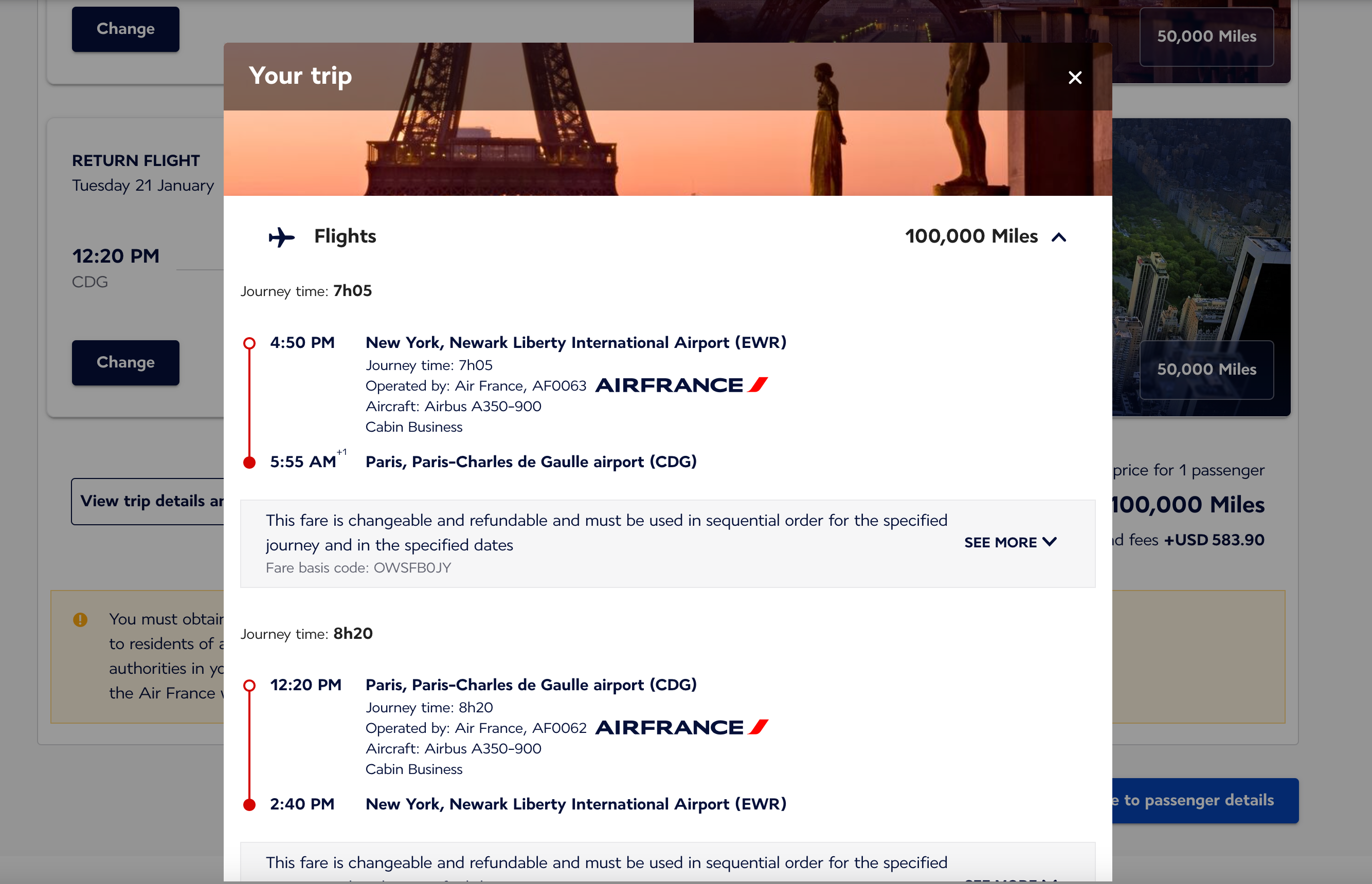Expand SEE MORE for first fare conditions

tap(1010, 542)
